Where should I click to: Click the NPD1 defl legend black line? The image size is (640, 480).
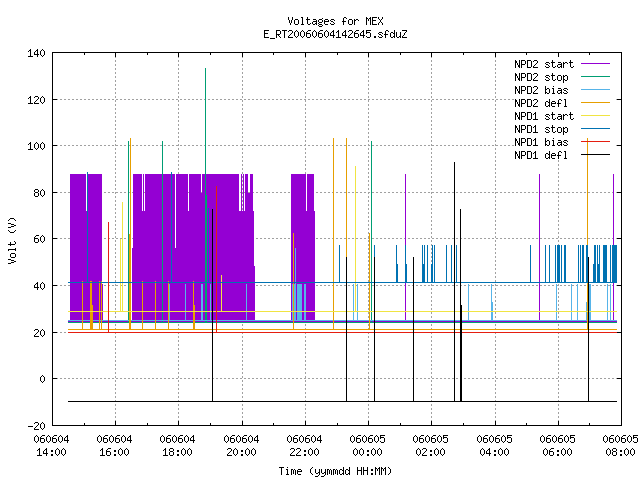pos(595,155)
